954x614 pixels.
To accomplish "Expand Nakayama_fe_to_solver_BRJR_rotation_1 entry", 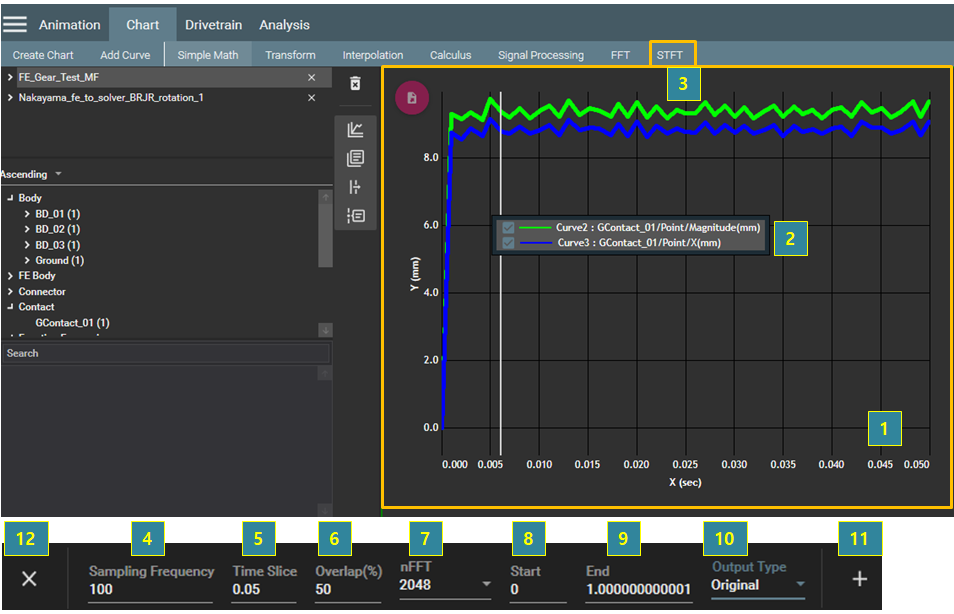I will click(x=10, y=97).
